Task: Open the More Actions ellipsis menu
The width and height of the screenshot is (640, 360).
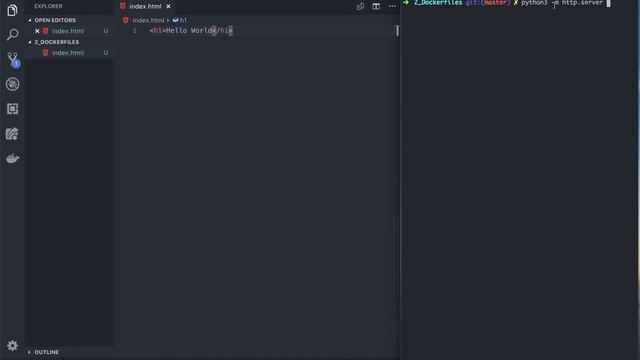Action: (392, 7)
